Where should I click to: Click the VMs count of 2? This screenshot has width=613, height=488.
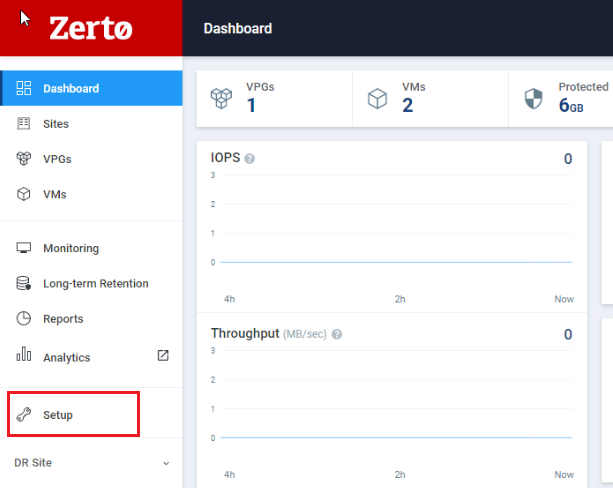pos(407,105)
